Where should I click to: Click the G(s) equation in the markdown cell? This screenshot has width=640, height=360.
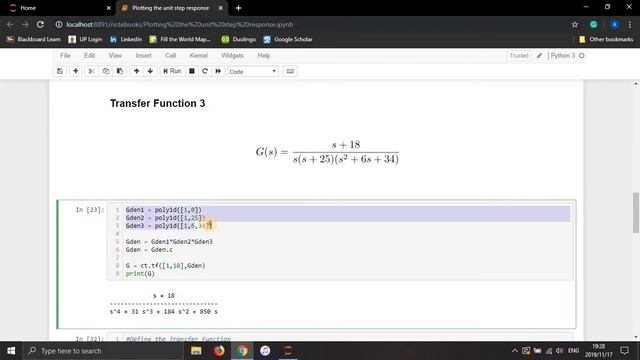(x=327, y=152)
